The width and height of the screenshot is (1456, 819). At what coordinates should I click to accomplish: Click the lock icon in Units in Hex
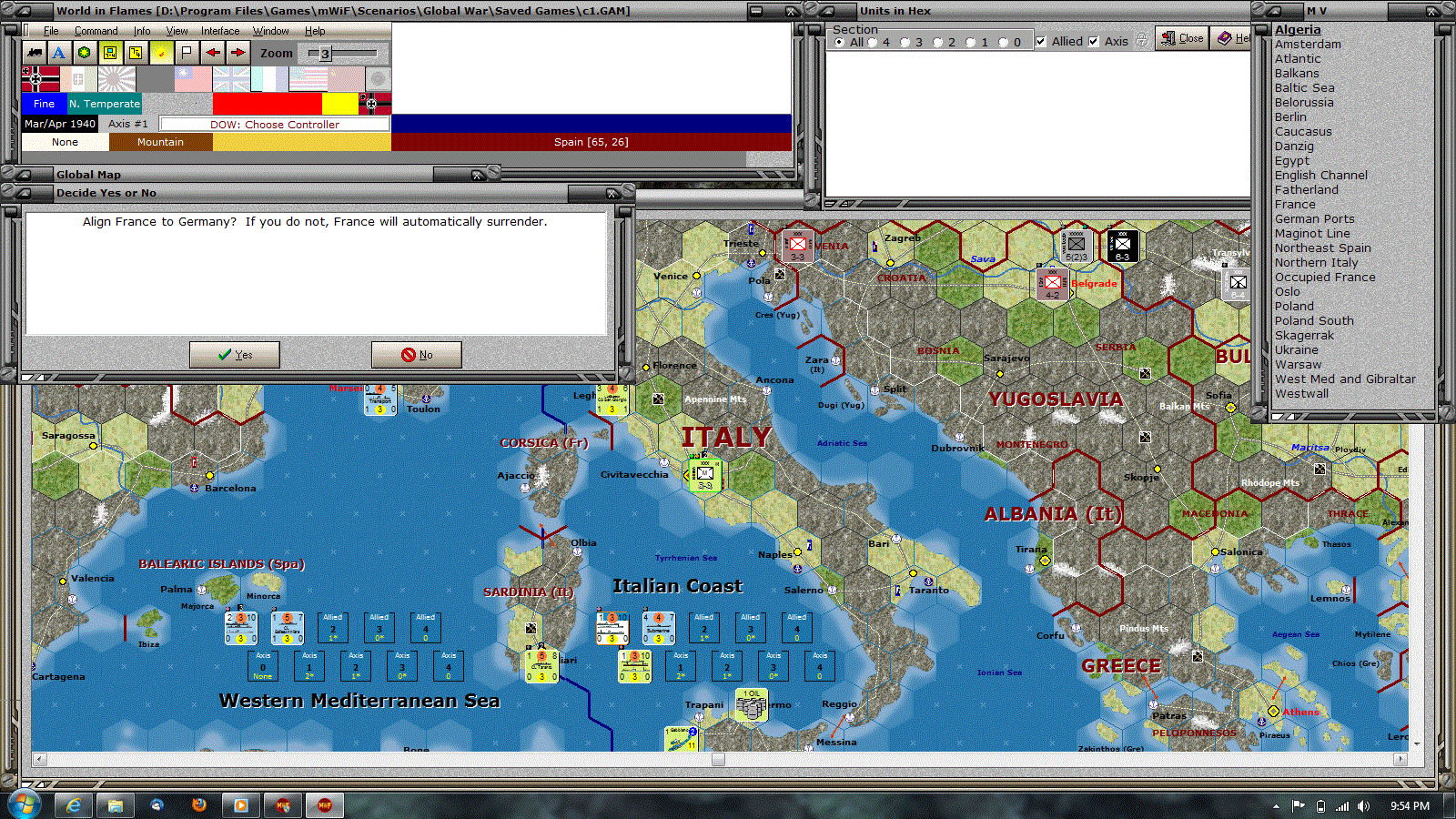[x=1142, y=41]
